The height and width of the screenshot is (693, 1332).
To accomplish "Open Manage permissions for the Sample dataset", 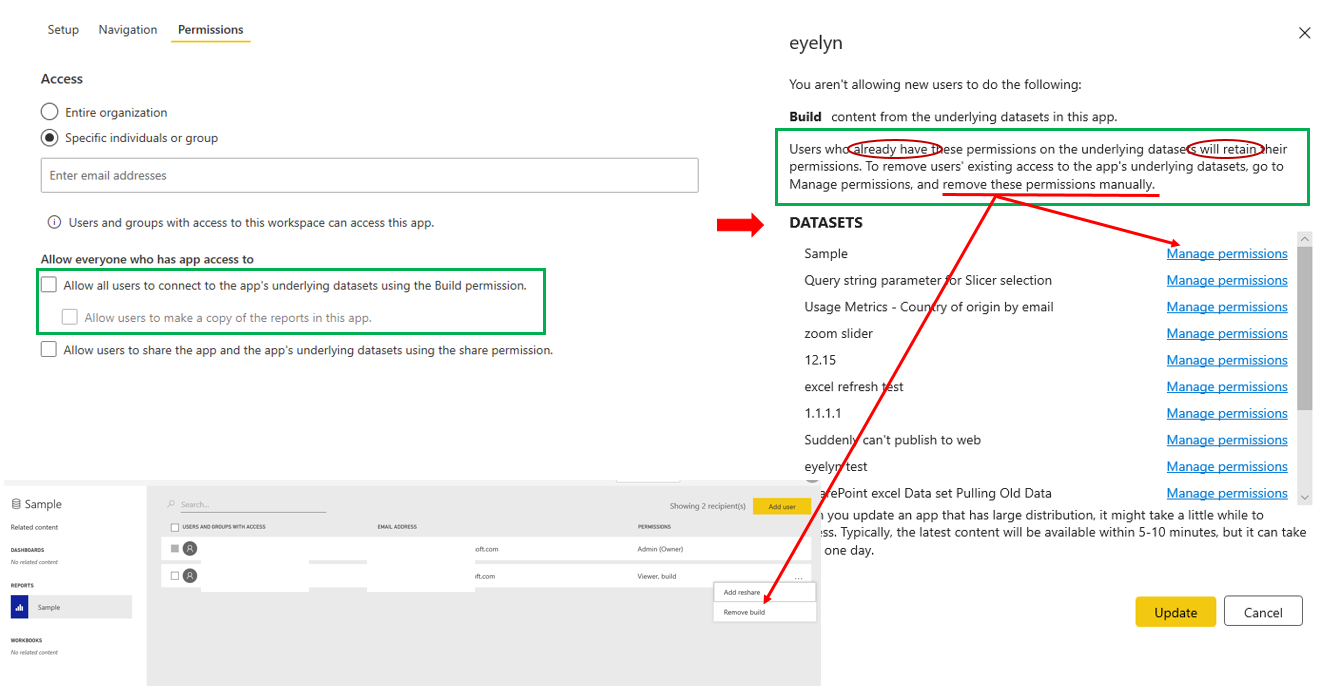I will [1227, 254].
